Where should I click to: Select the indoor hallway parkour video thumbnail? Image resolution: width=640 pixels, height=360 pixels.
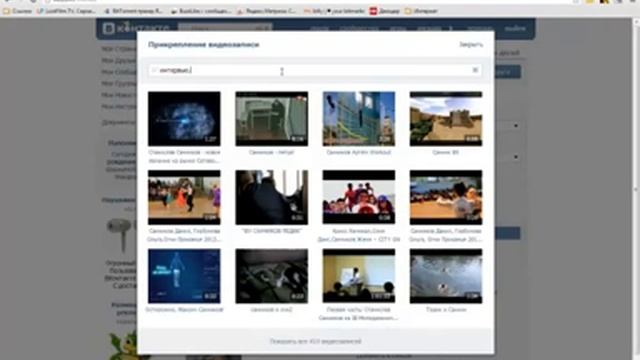tap(271, 119)
